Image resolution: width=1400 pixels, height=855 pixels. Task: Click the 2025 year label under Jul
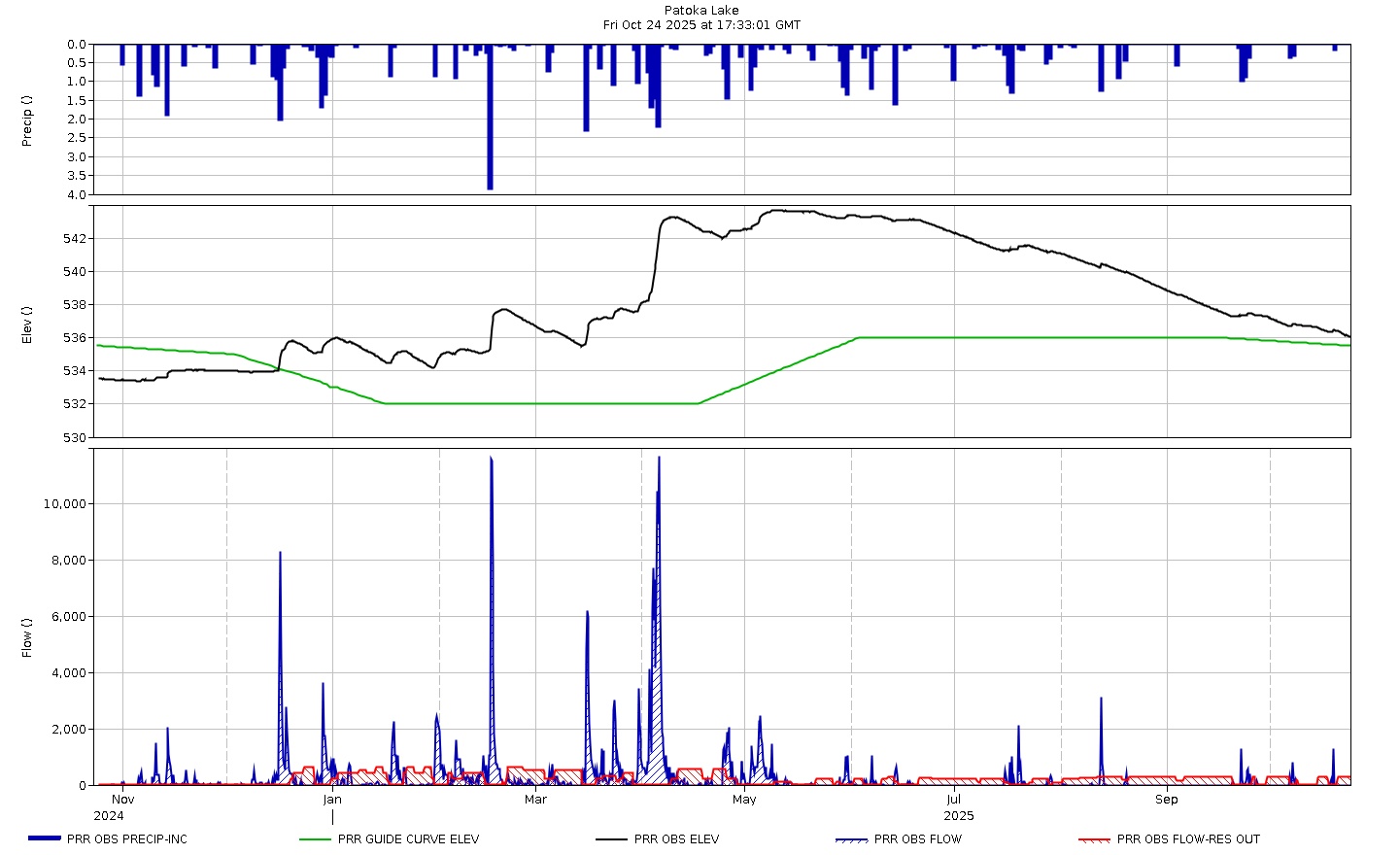pyautogui.click(x=958, y=816)
